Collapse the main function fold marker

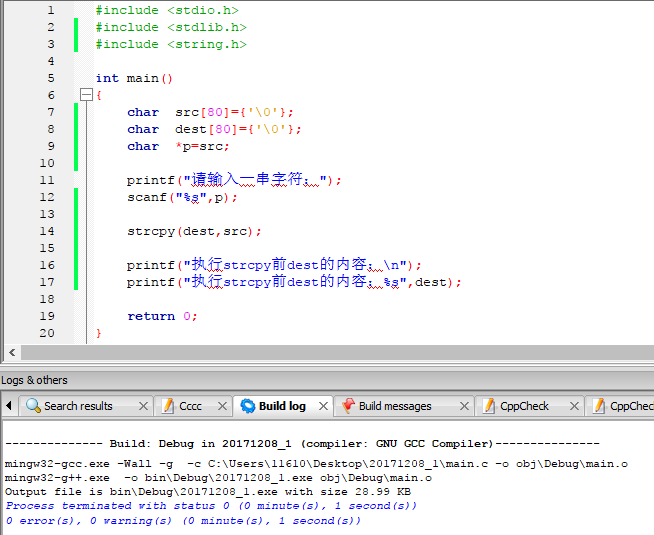(x=86, y=95)
